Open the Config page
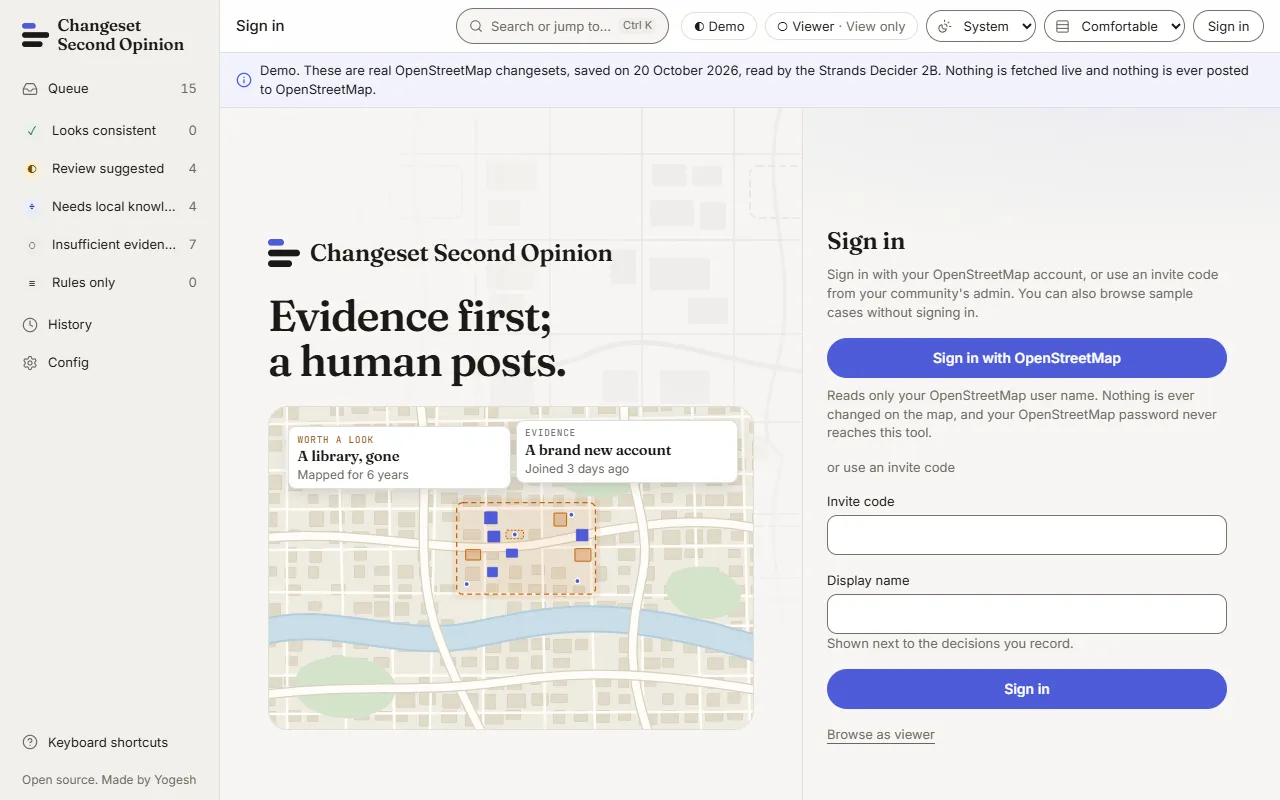 (110, 363)
